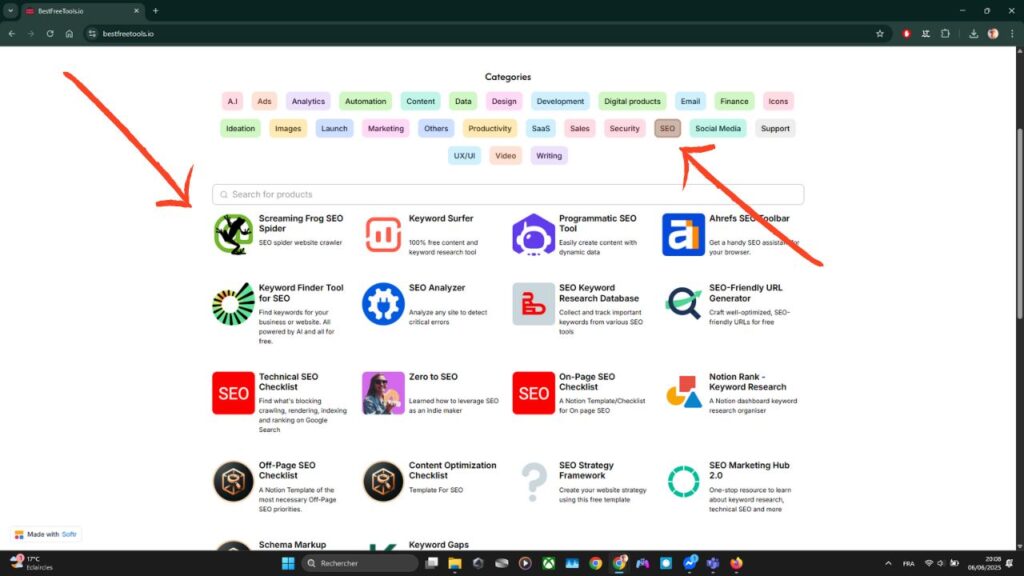Viewport: 1024px width, 576px height.
Task: Choose the UX/UI category
Action: click(464, 155)
